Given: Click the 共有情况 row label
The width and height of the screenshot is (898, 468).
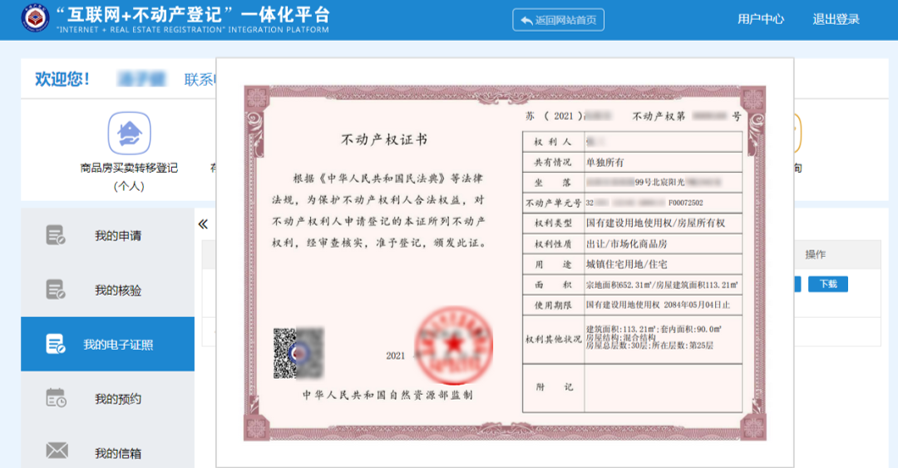Looking at the screenshot, I should 553,162.
